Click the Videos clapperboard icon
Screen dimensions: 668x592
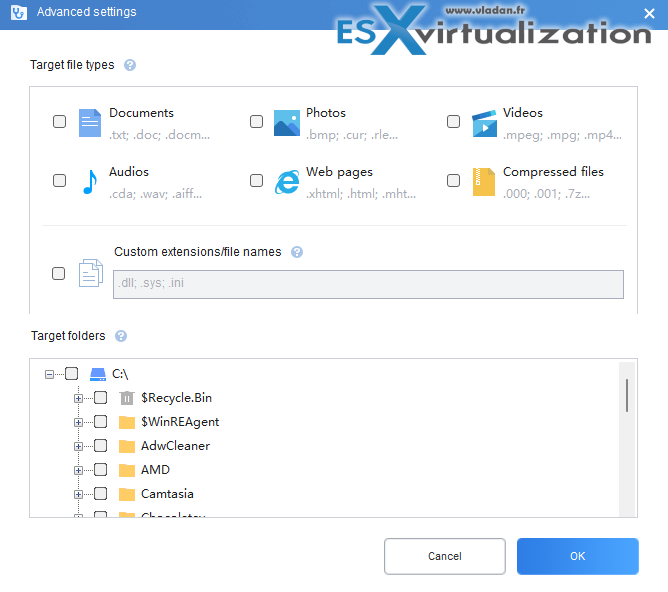(484, 124)
